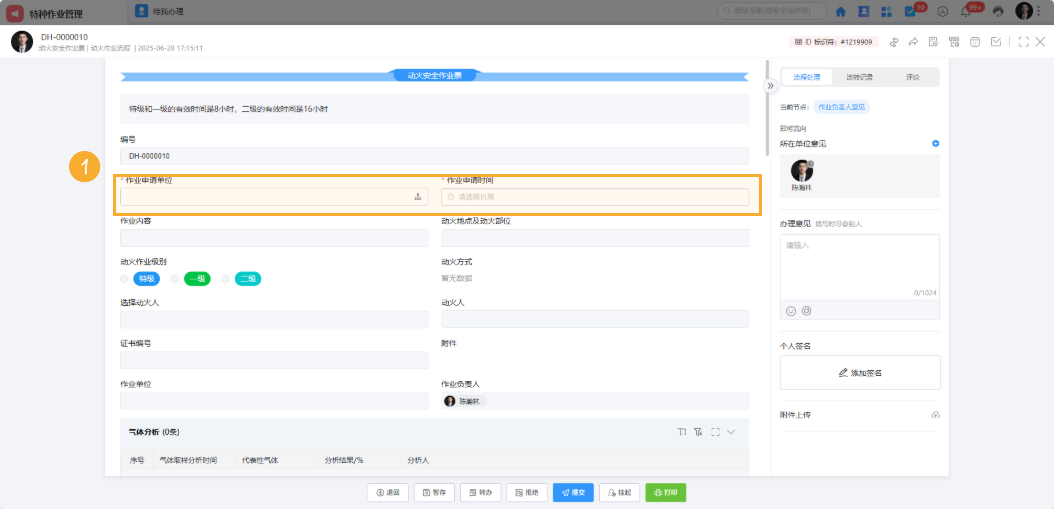1054x509 pixels.
Task: Switch to the 流程处理 tab
Action: click(x=807, y=77)
